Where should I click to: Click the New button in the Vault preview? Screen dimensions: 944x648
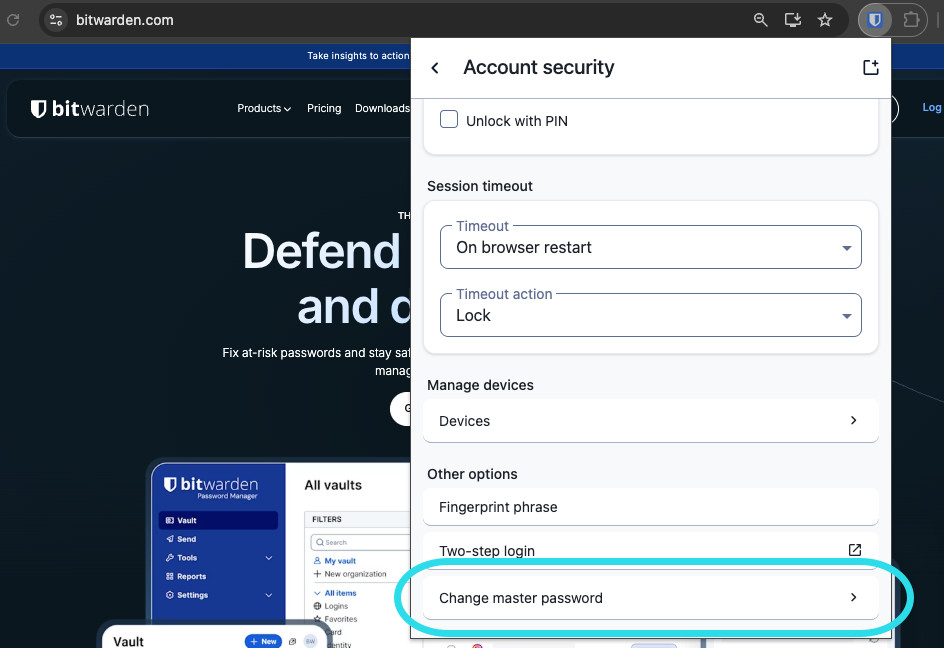(263, 641)
